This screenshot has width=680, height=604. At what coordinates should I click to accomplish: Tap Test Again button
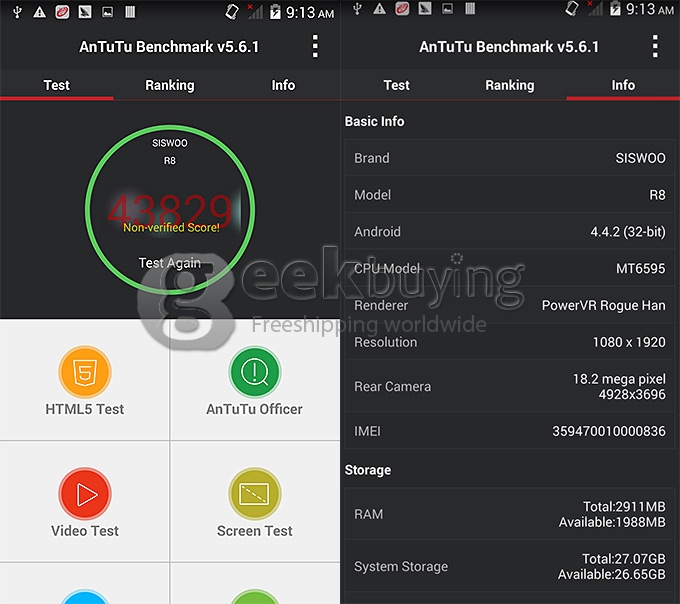pos(170,263)
